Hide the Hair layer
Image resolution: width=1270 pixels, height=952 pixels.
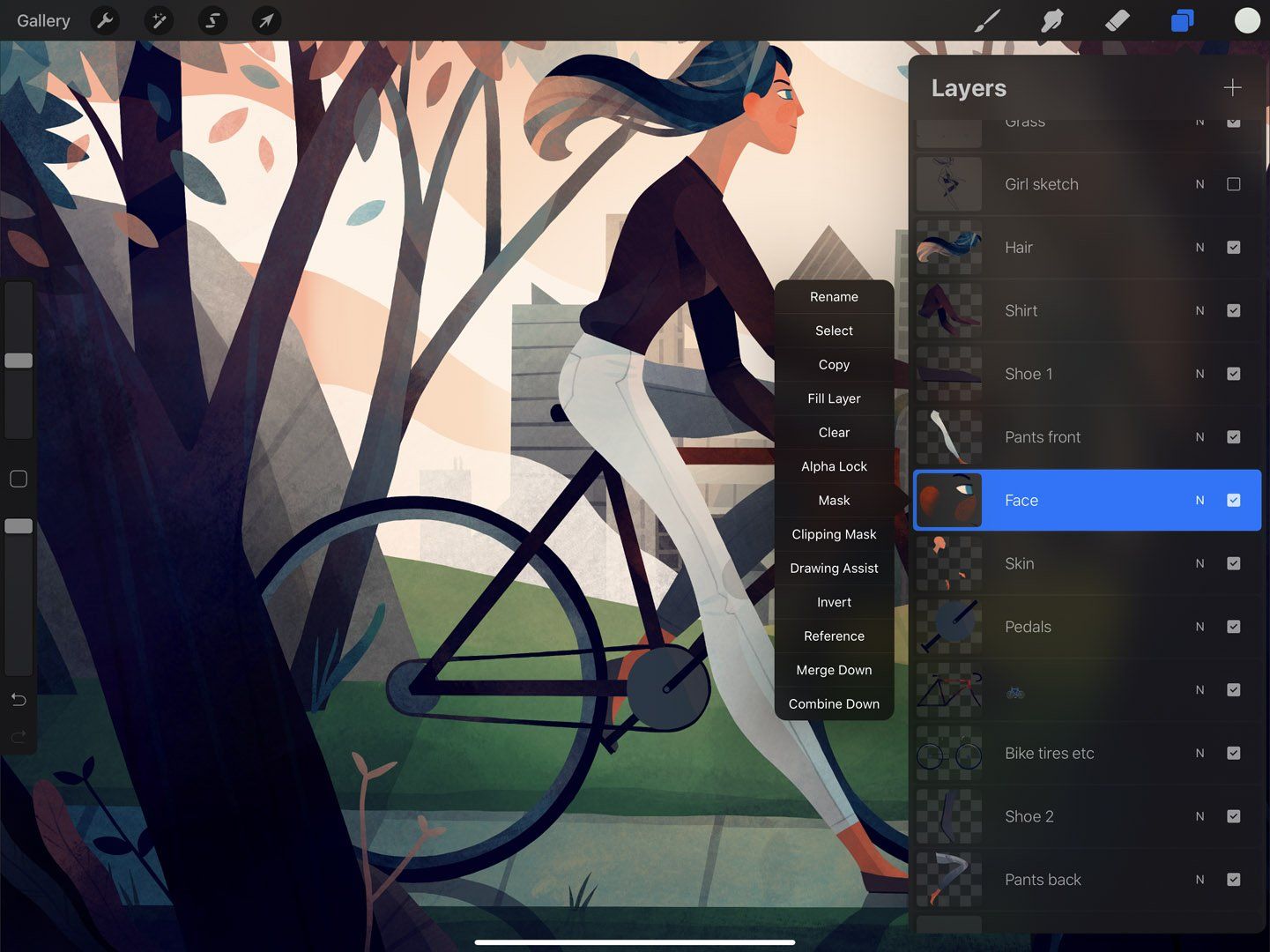[1233, 247]
